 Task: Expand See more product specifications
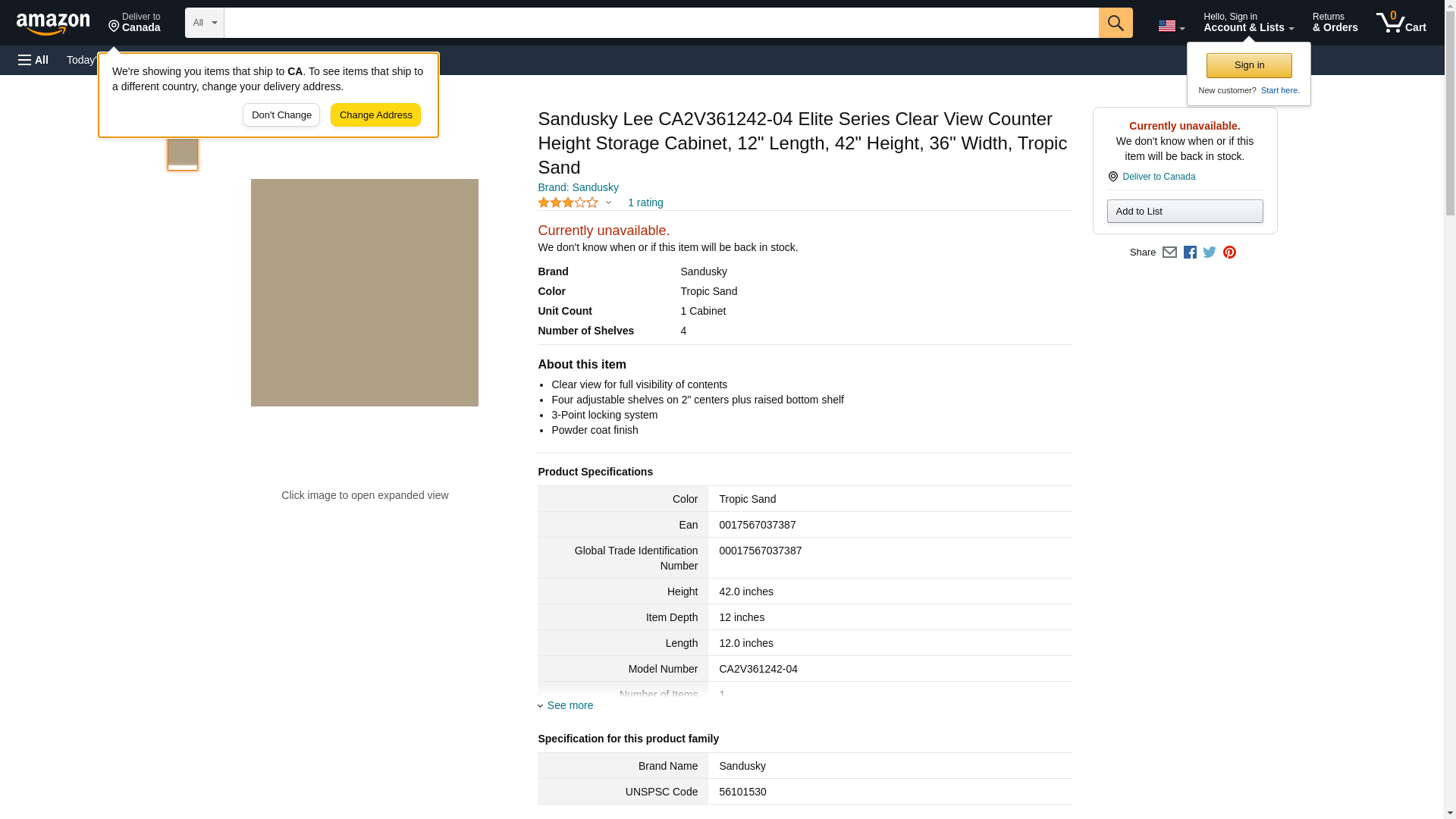[x=569, y=705]
